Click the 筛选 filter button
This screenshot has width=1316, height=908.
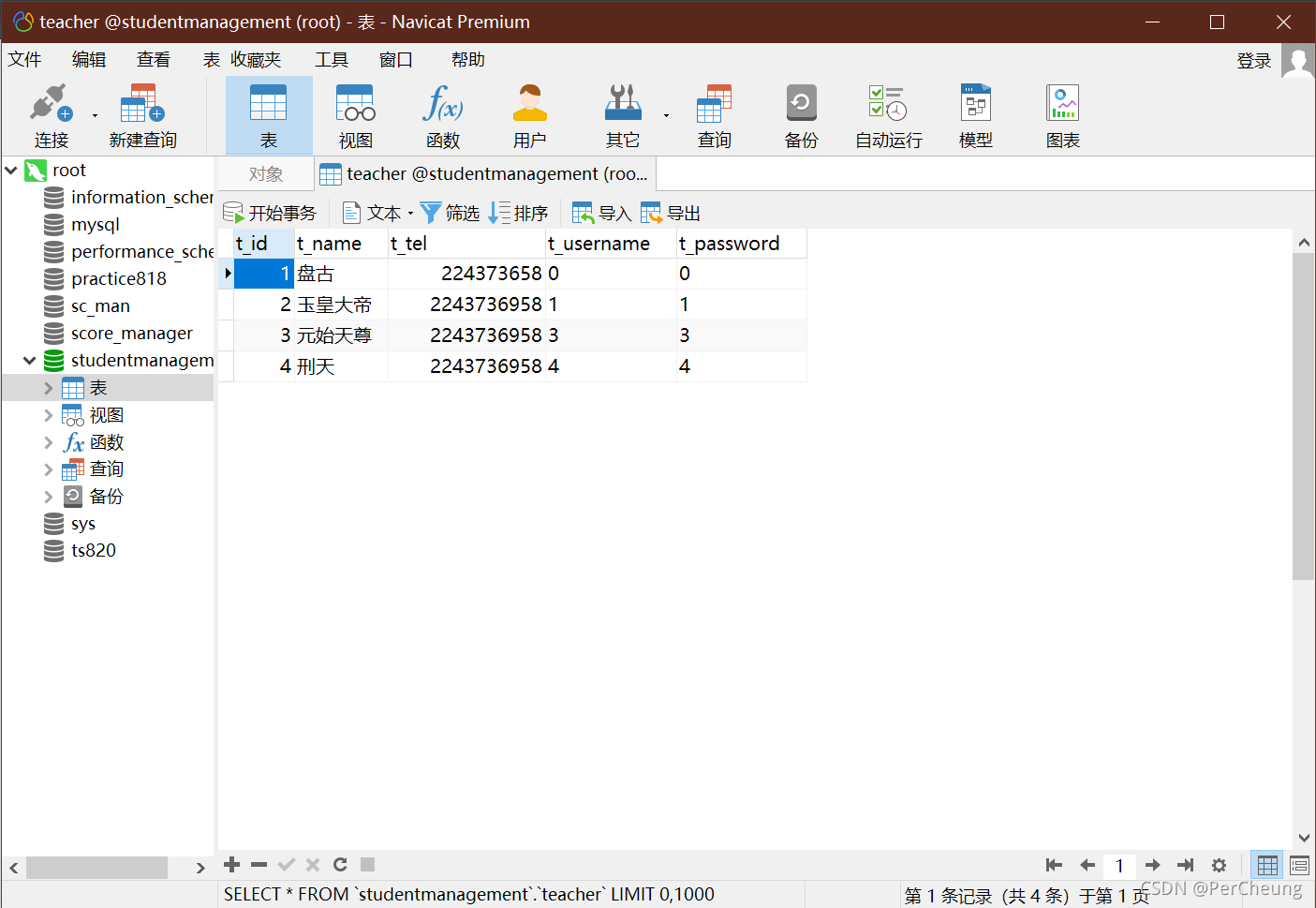pos(451,214)
